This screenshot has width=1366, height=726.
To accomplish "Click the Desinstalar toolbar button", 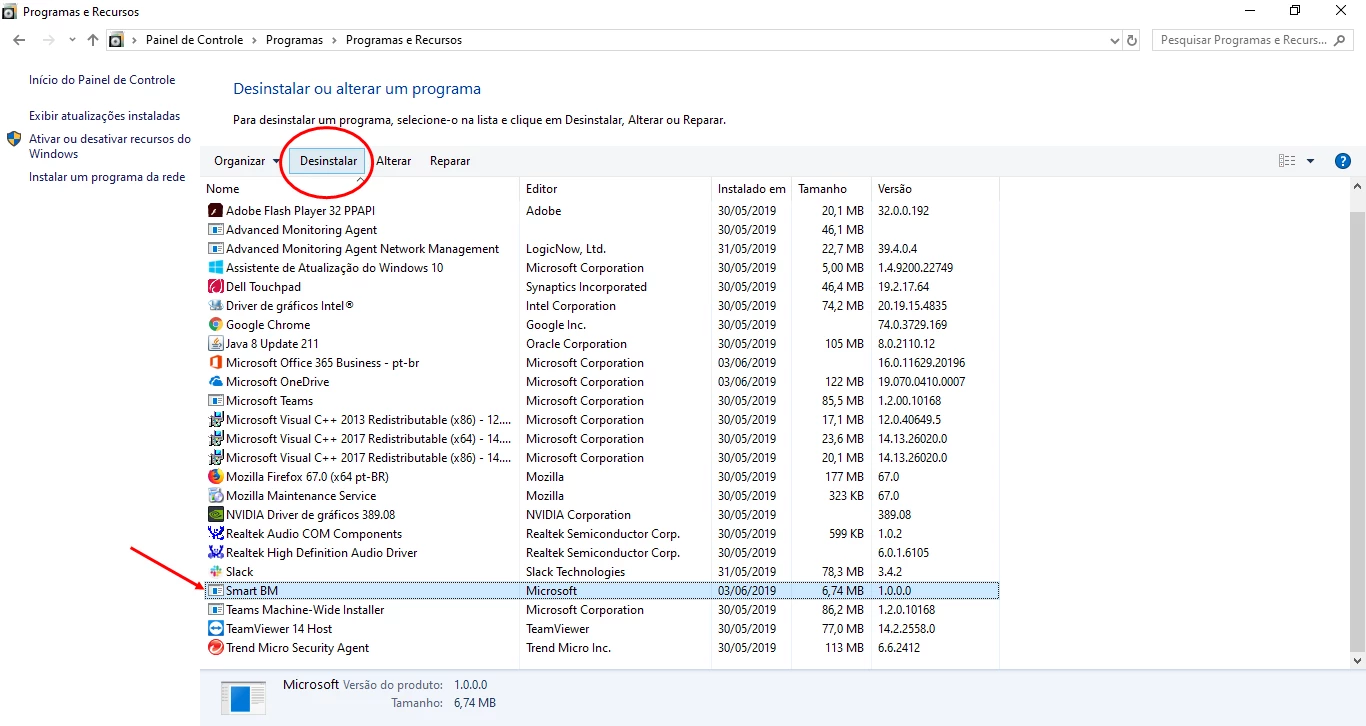I will click(x=328, y=161).
